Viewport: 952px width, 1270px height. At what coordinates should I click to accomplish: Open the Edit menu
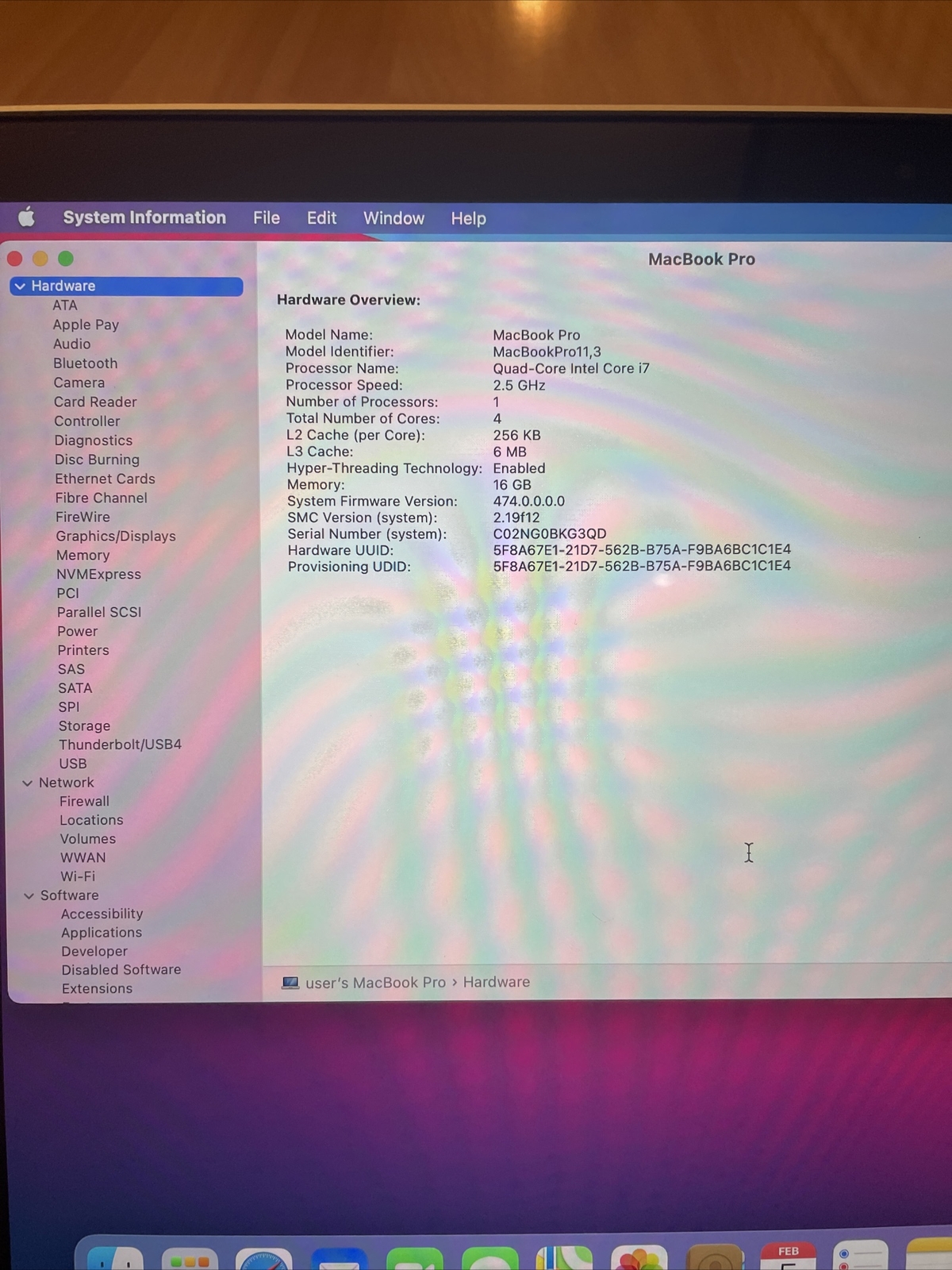point(321,217)
